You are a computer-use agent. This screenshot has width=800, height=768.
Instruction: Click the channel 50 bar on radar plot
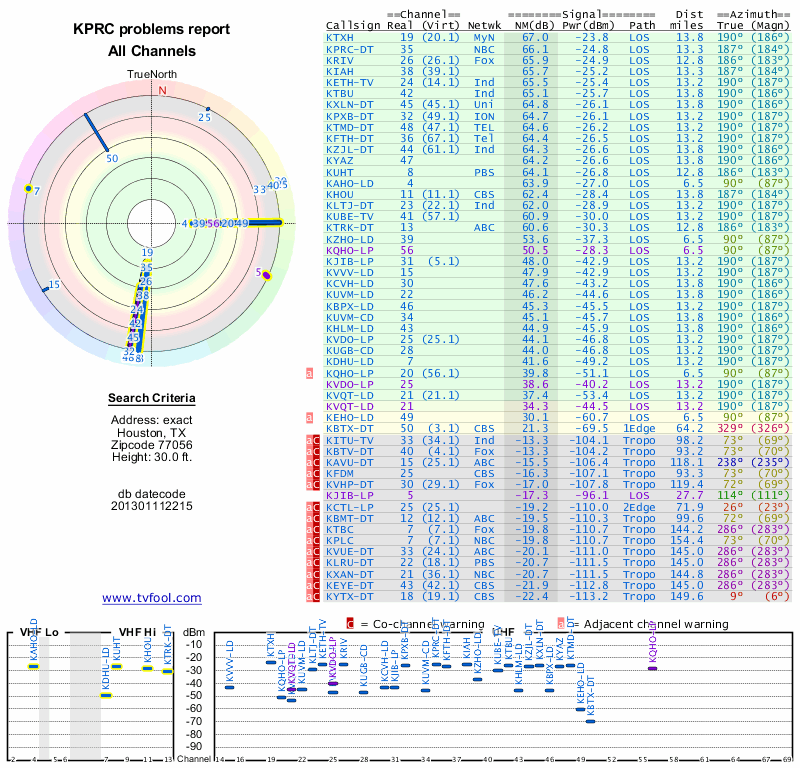coord(96,133)
